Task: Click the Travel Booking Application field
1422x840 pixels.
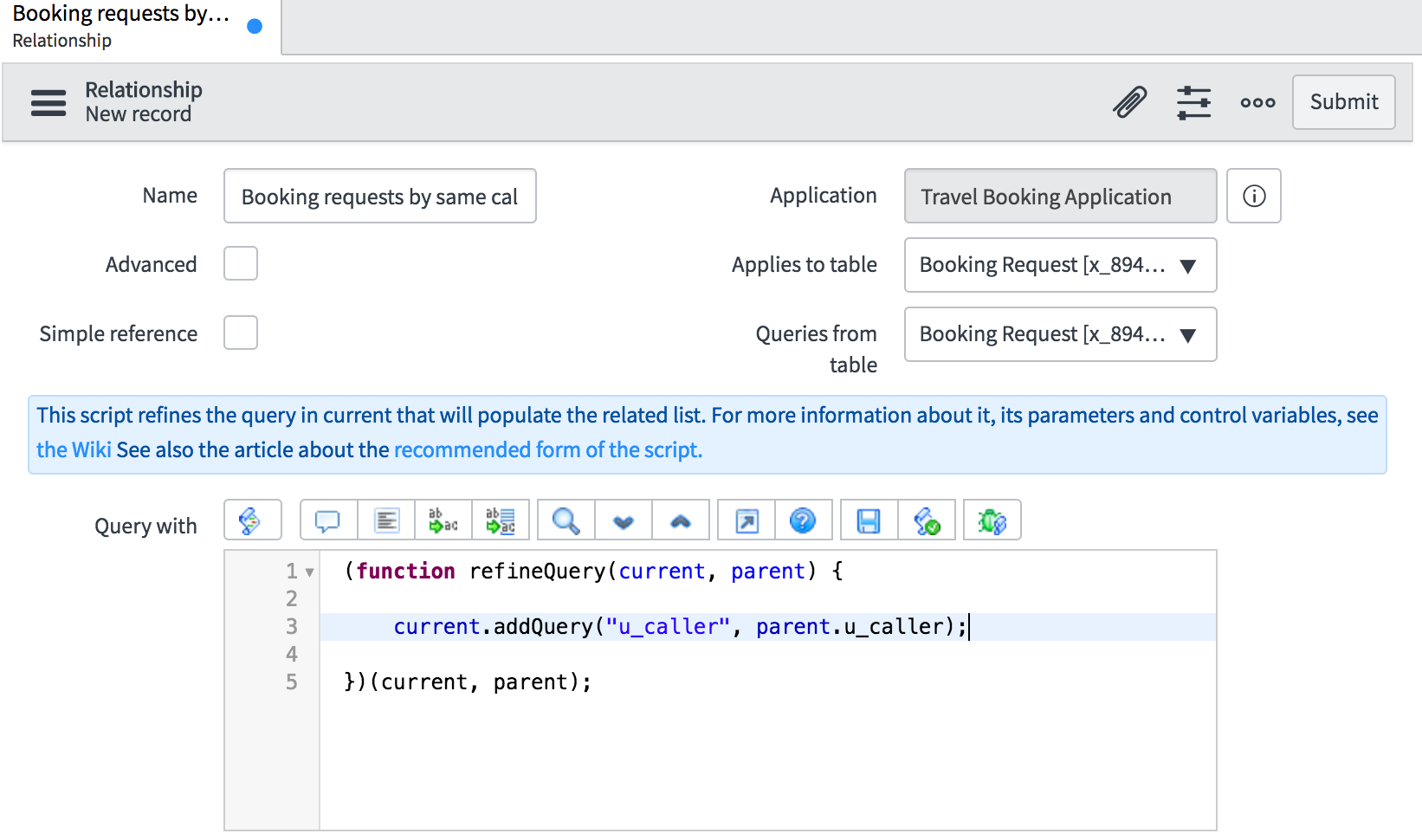Action: tap(1061, 196)
